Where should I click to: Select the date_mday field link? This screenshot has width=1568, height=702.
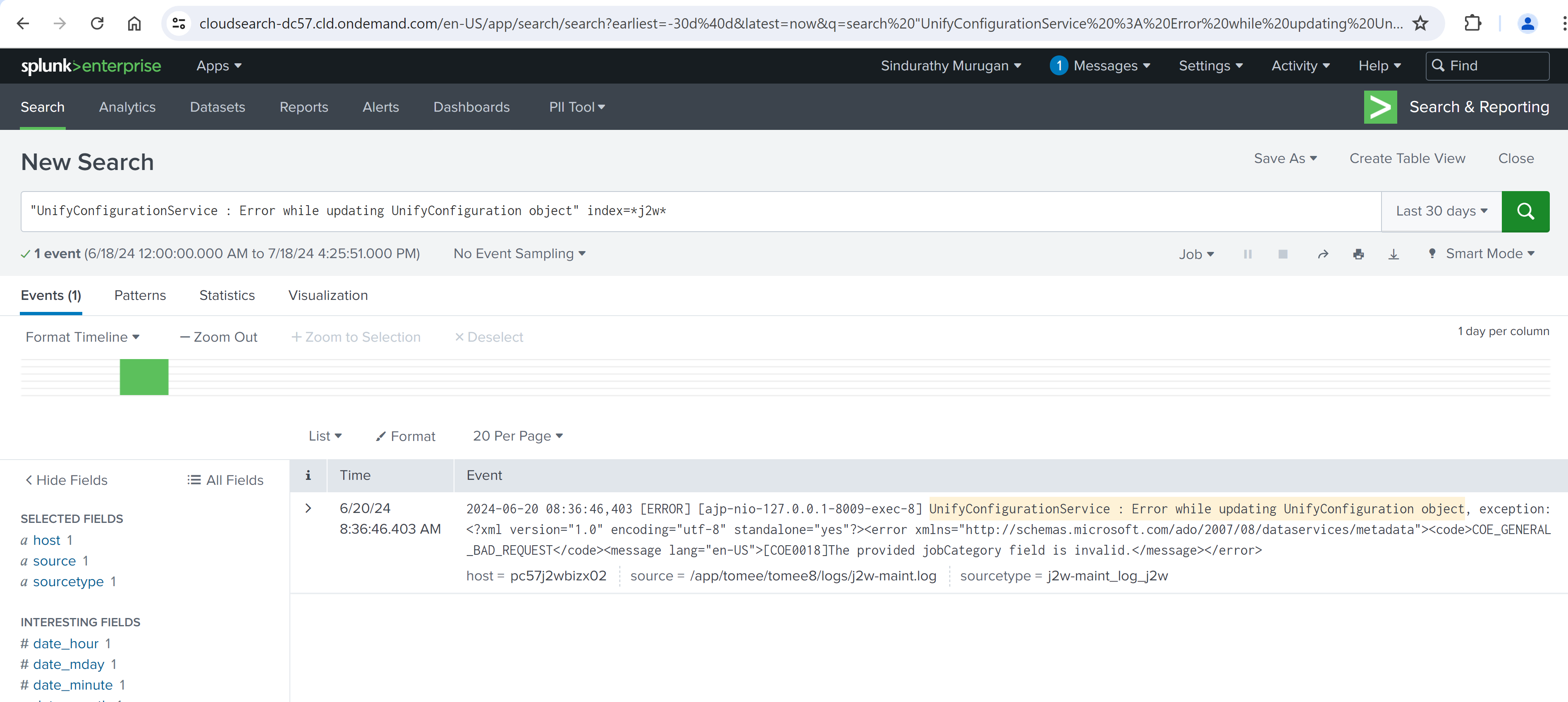click(x=69, y=664)
